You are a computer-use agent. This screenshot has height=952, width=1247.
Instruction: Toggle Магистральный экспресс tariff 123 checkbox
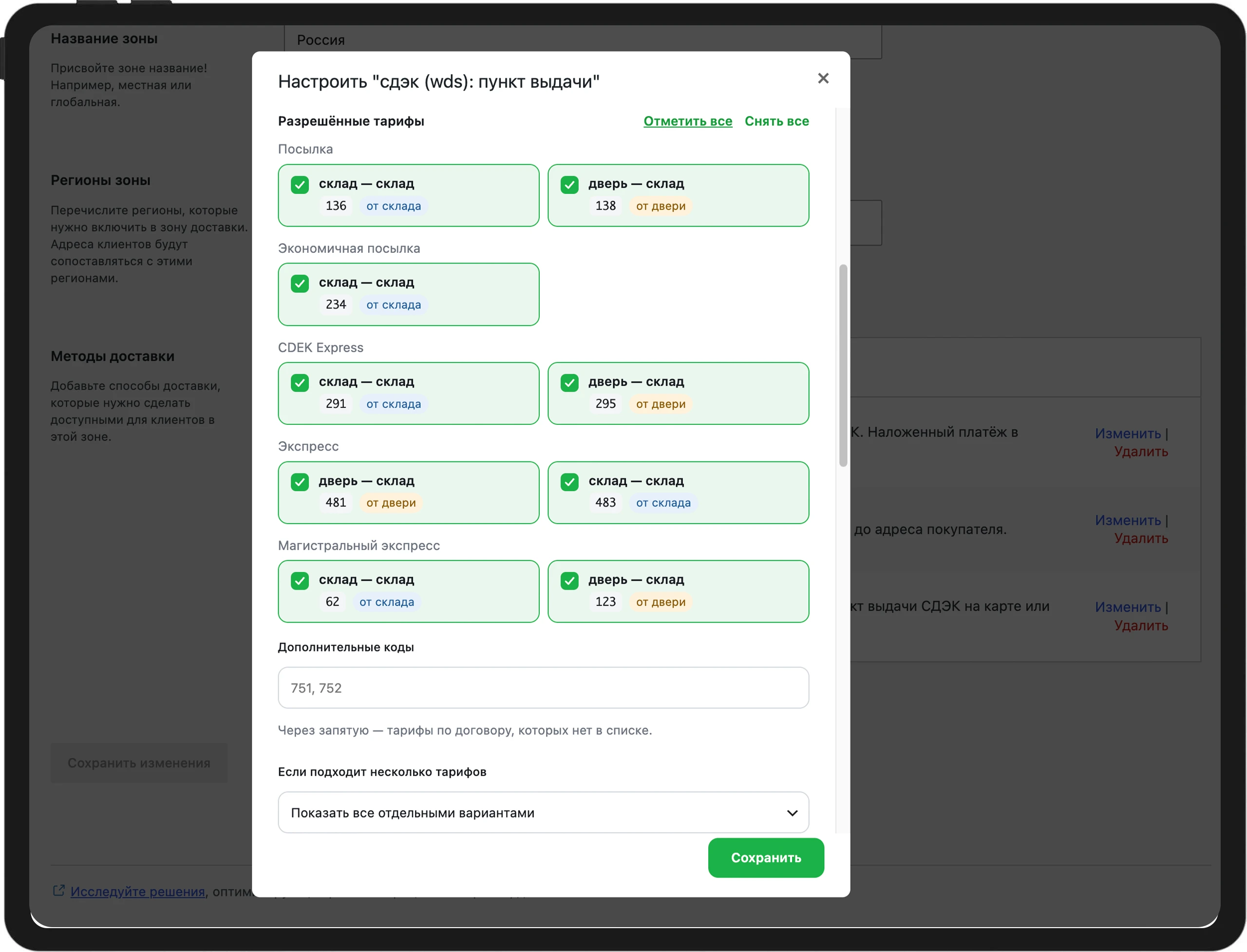click(569, 581)
